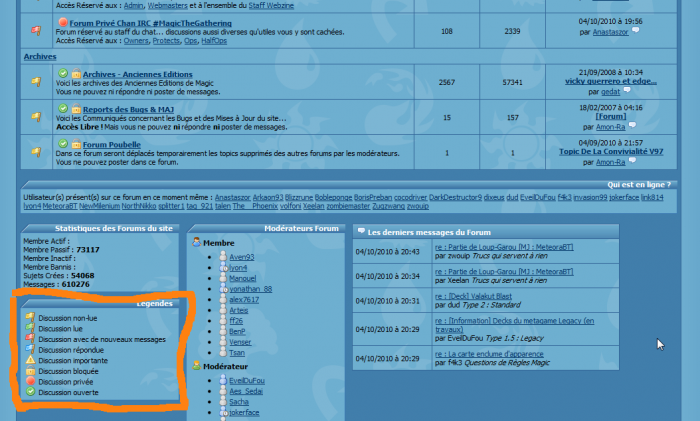700x421 pixels.
Task: Click message bubble icon beside Amon-Ra in Reports row
Action: tap(632, 126)
